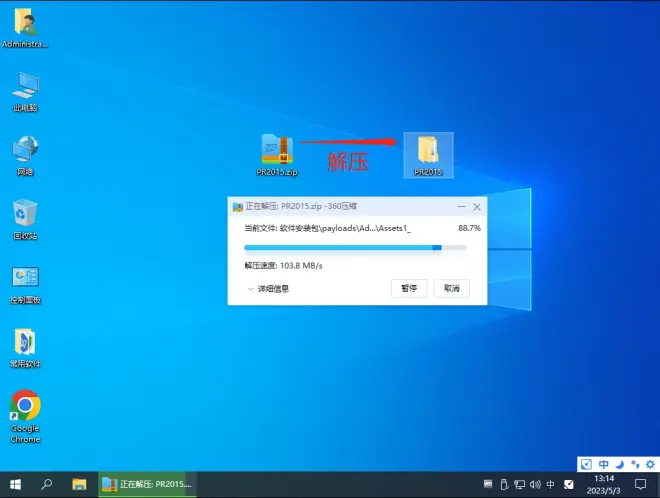660x498 pixels.
Task: Expand the 详细信息 details section
Action: tap(268, 288)
